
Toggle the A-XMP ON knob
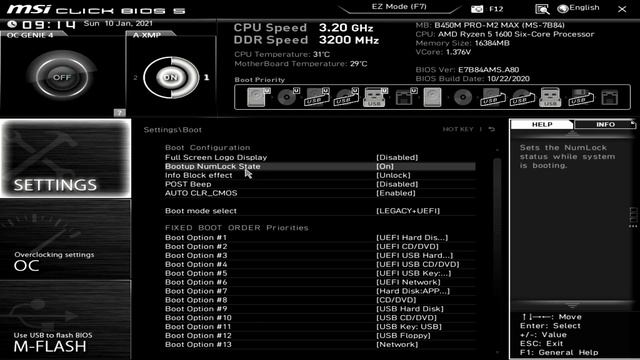tap(171, 77)
